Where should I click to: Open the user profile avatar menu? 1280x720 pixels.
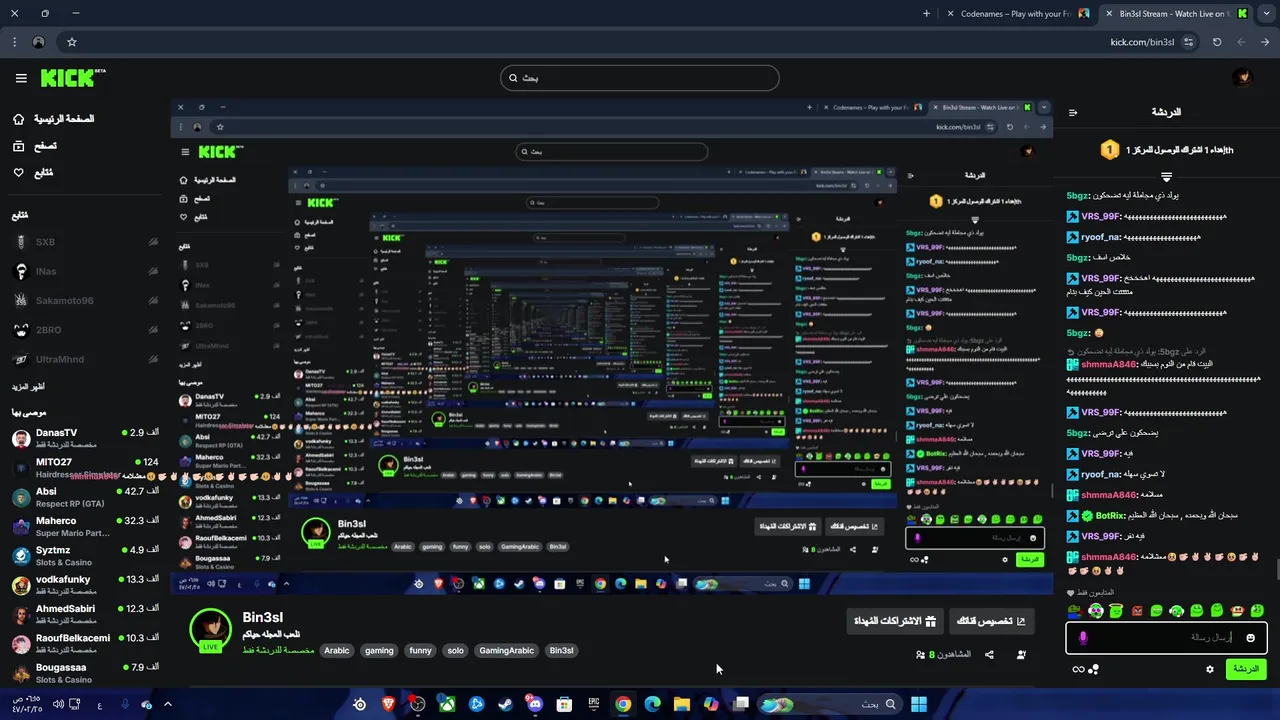[x=1242, y=78]
